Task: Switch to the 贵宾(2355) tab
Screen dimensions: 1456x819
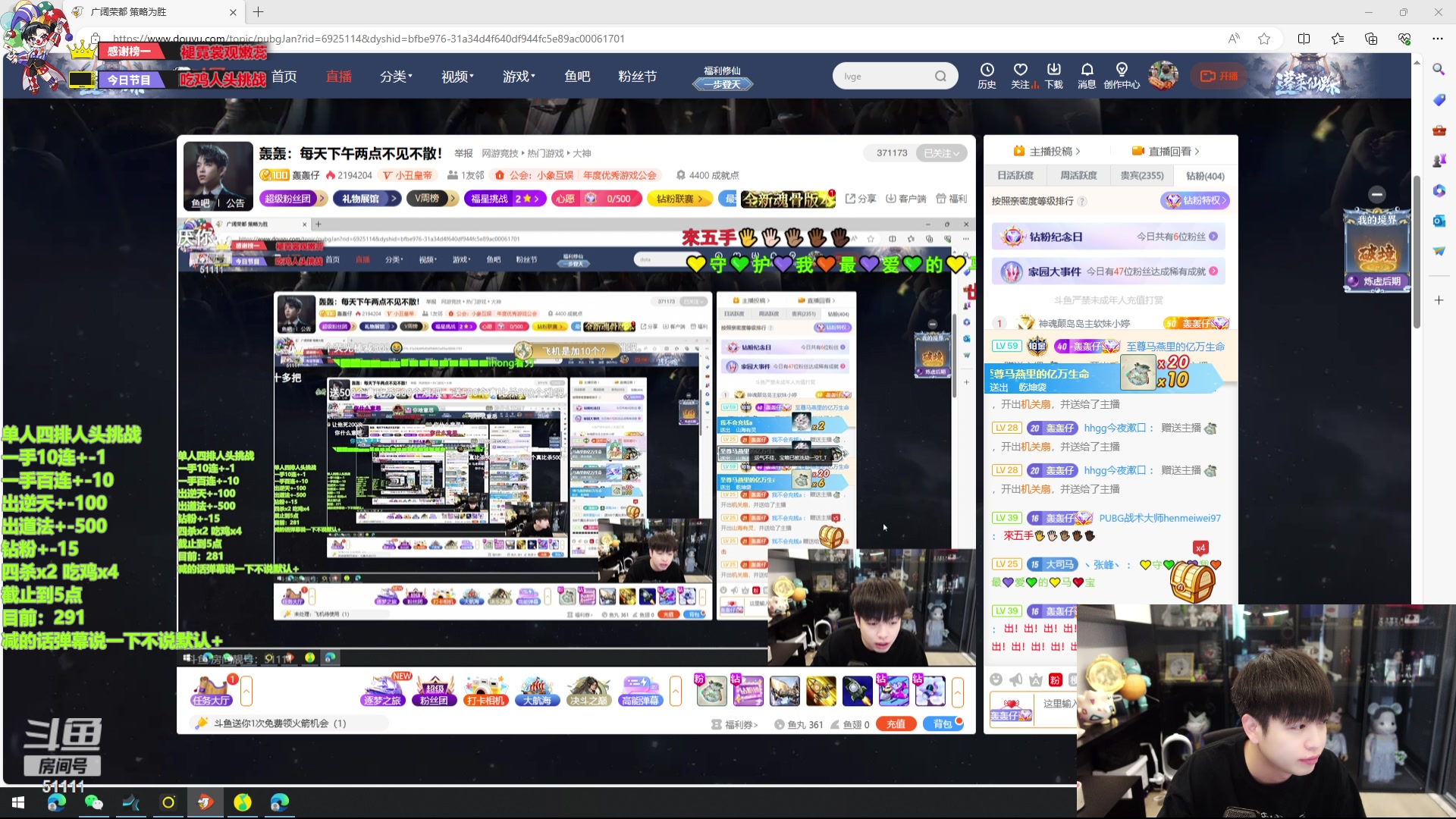Action: pos(1141,176)
